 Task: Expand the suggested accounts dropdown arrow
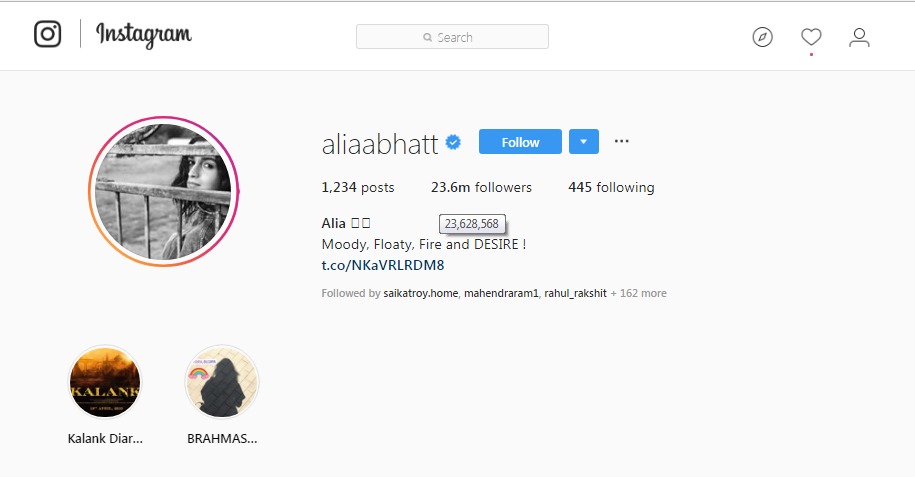584,142
